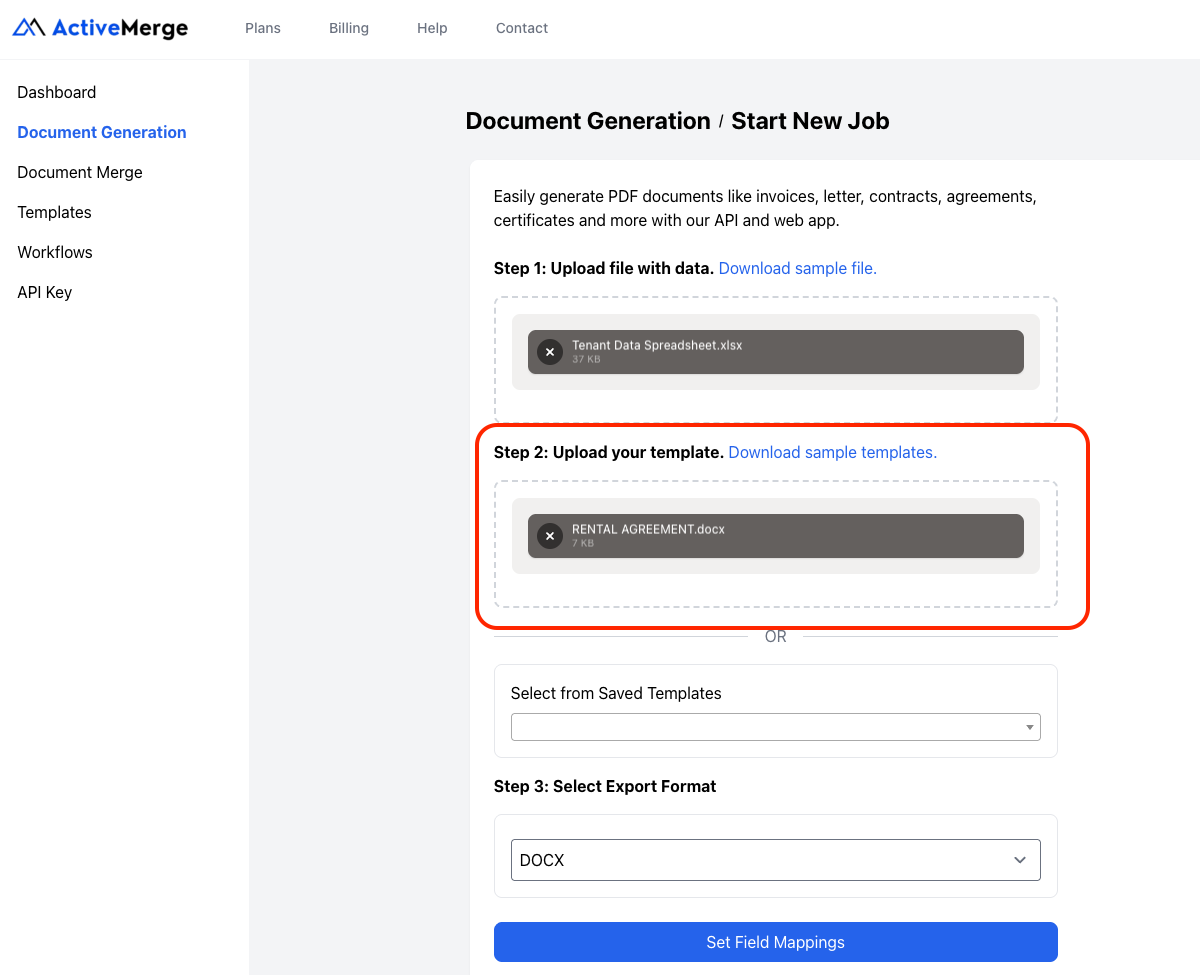The height and width of the screenshot is (975, 1200).
Task: Open Templates from the sidebar
Action: pyautogui.click(x=53, y=212)
